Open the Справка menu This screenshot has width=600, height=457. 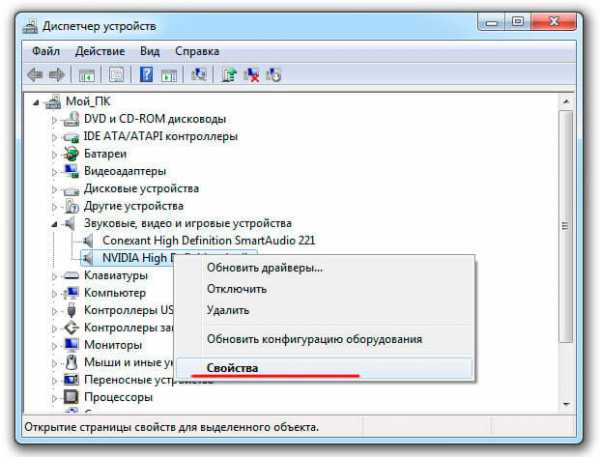click(197, 50)
